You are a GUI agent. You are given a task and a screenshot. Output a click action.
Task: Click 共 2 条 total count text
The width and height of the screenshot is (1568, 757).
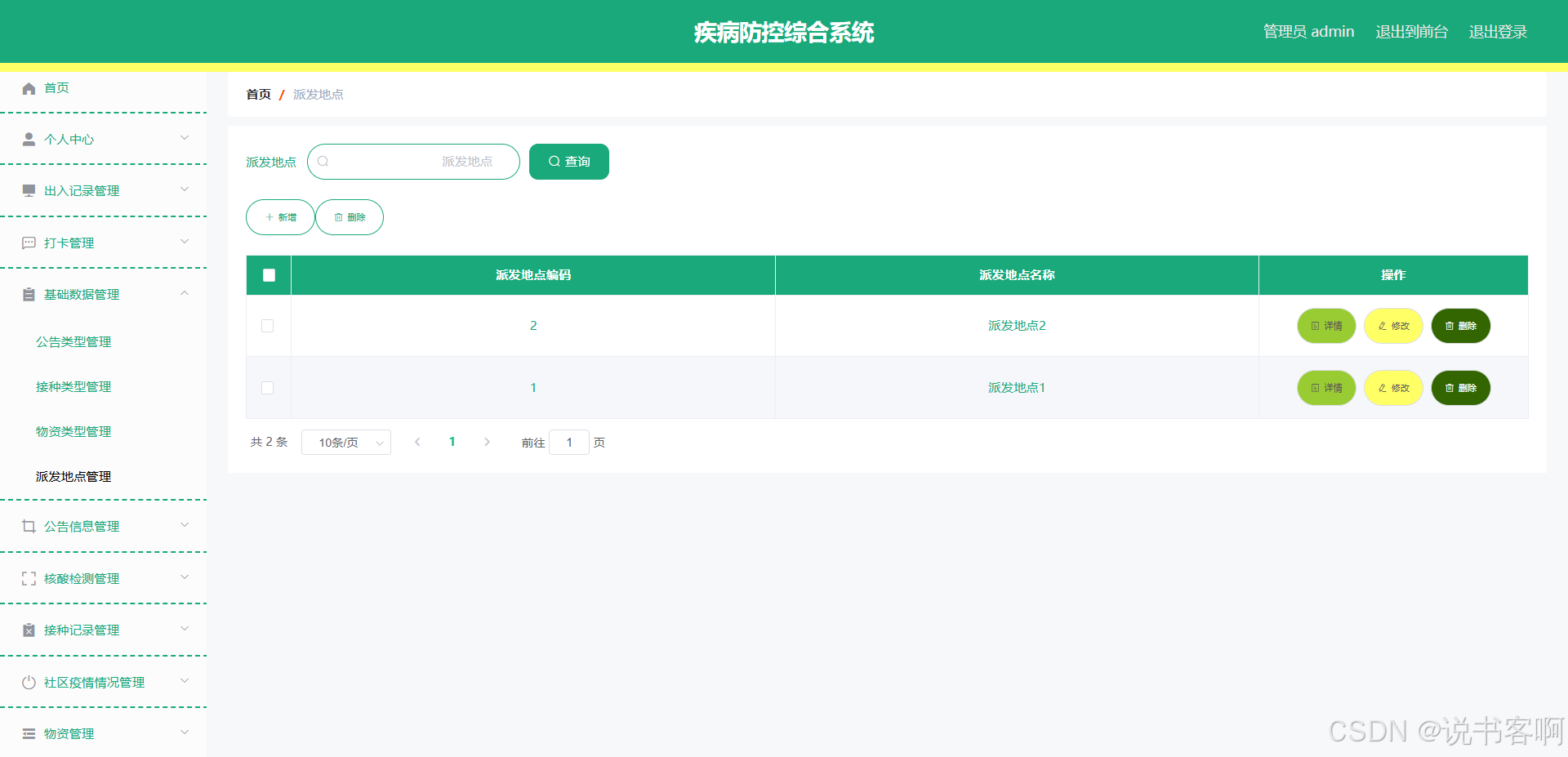point(269,442)
